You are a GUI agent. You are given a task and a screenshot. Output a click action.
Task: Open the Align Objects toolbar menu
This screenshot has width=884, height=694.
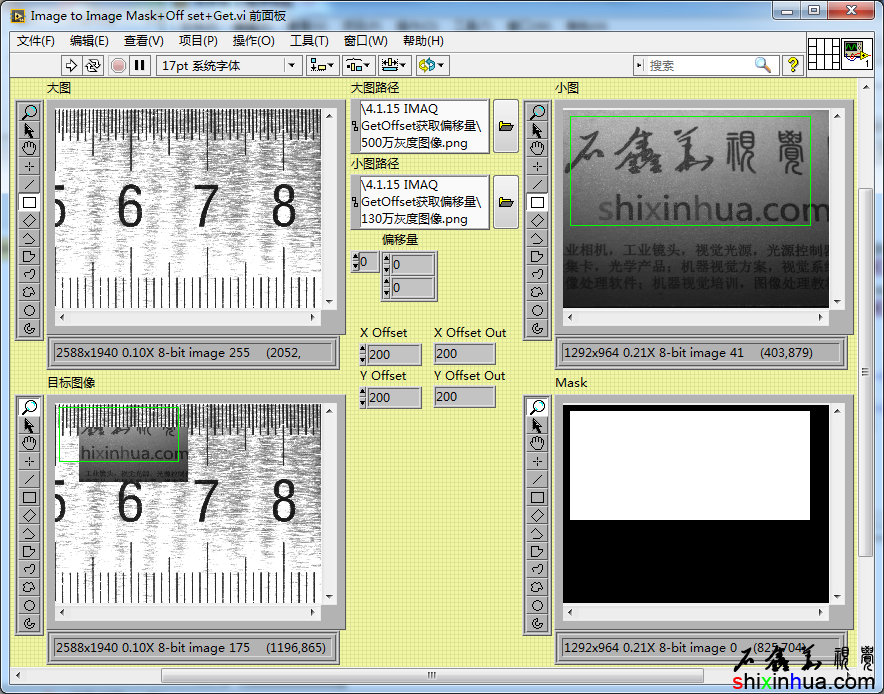click(322, 65)
